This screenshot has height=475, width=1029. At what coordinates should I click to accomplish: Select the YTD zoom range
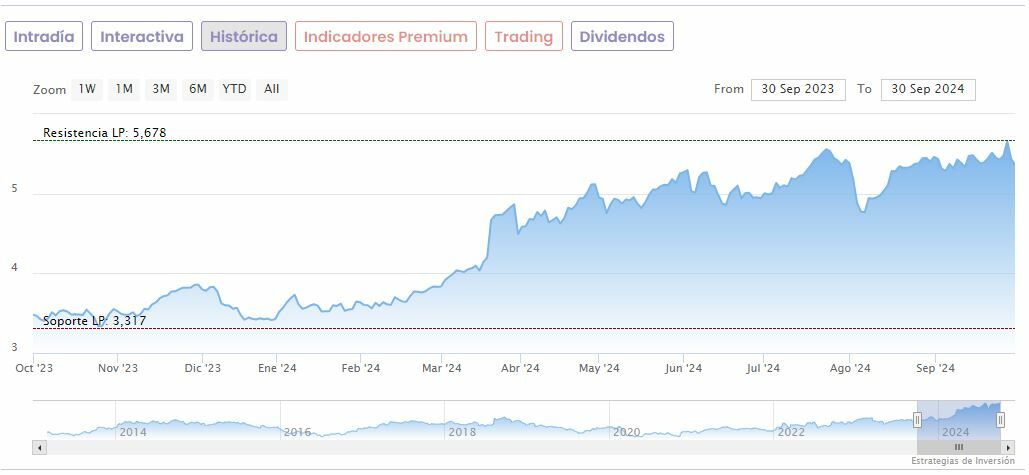pos(234,89)
